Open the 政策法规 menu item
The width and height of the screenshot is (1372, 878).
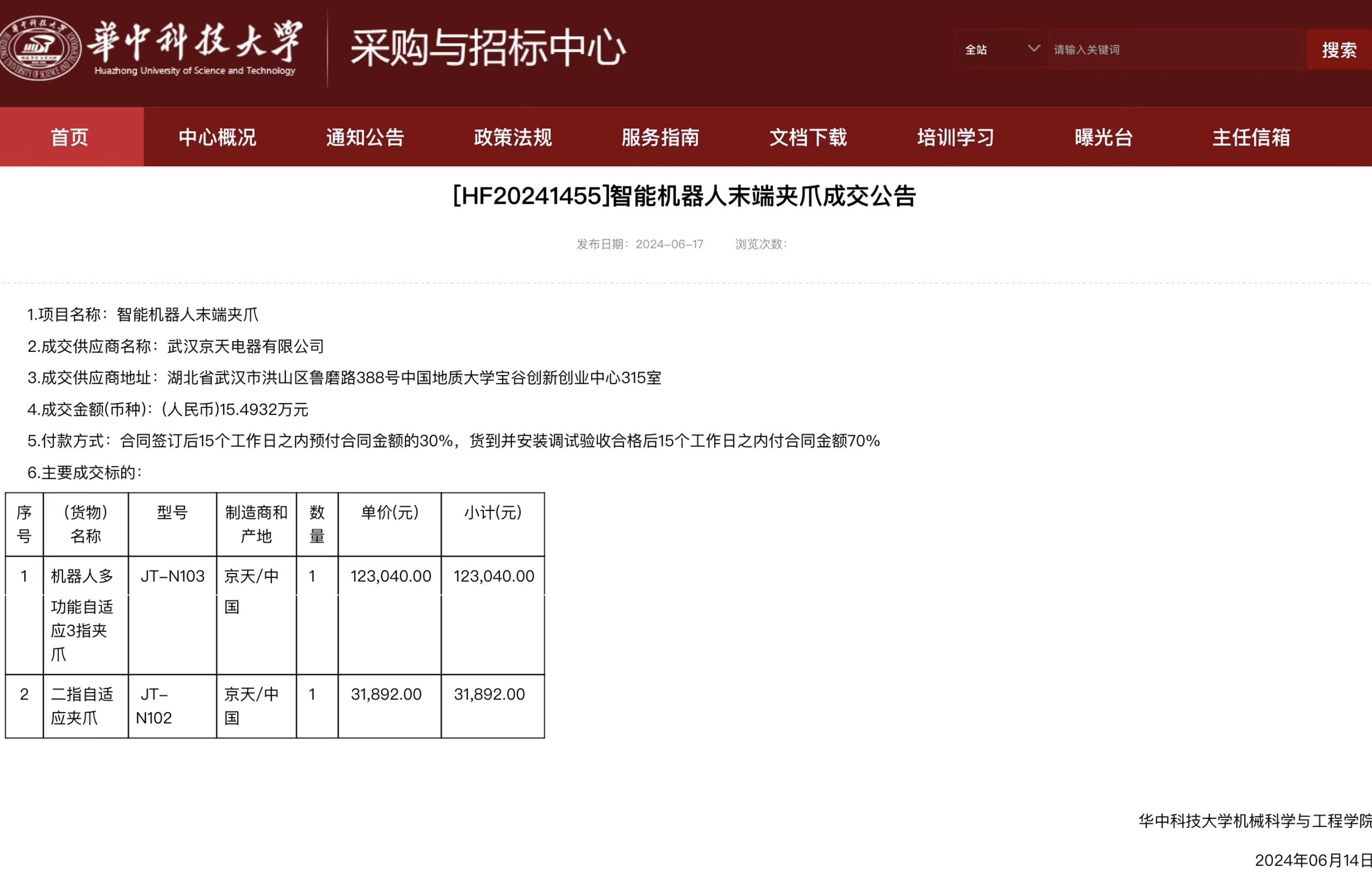pos(513,137)
